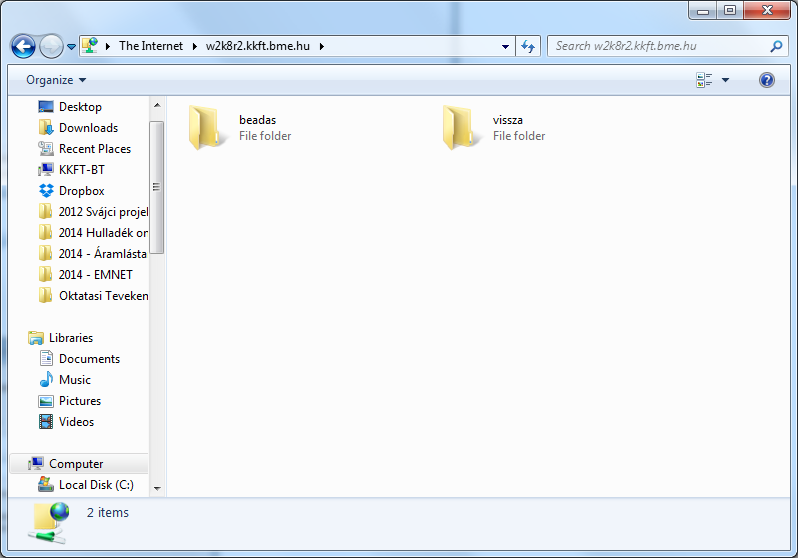Click the Pictures library icon

(x=46, y=401)
